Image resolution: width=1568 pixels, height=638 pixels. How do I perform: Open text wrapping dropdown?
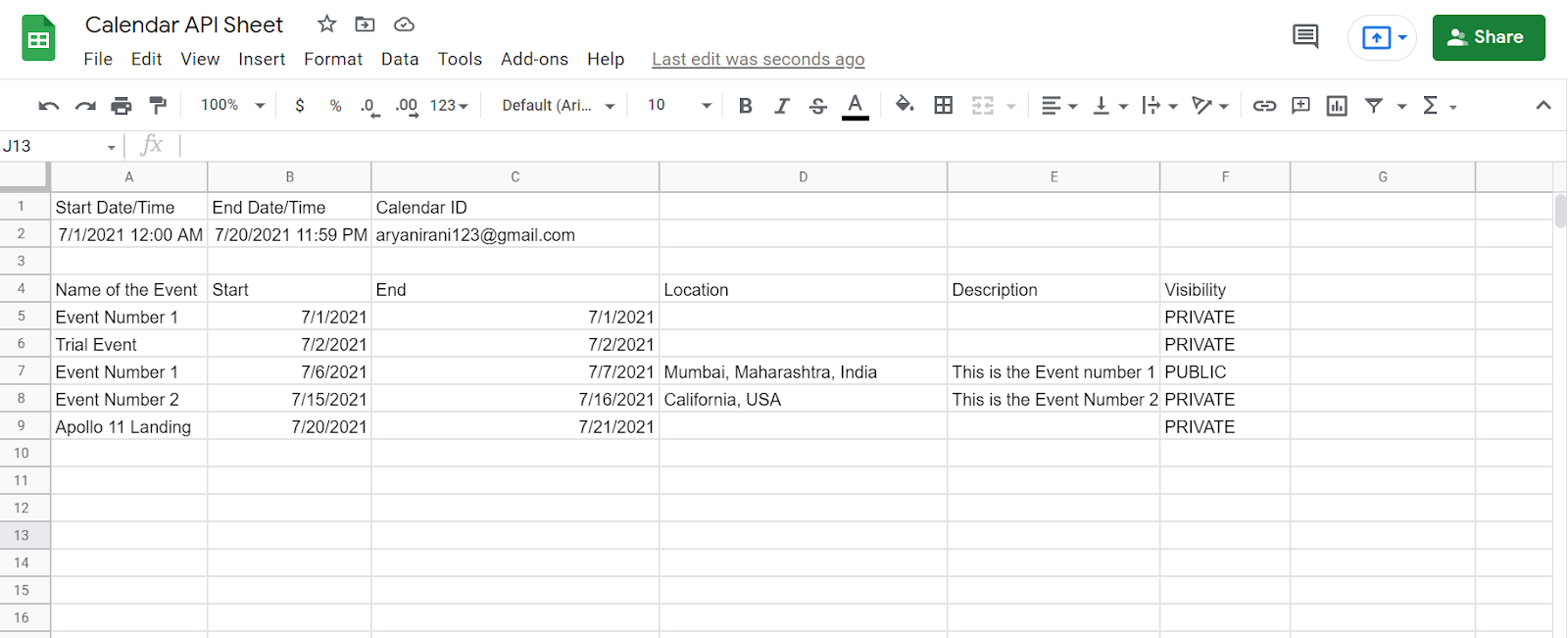[1160, 106]
